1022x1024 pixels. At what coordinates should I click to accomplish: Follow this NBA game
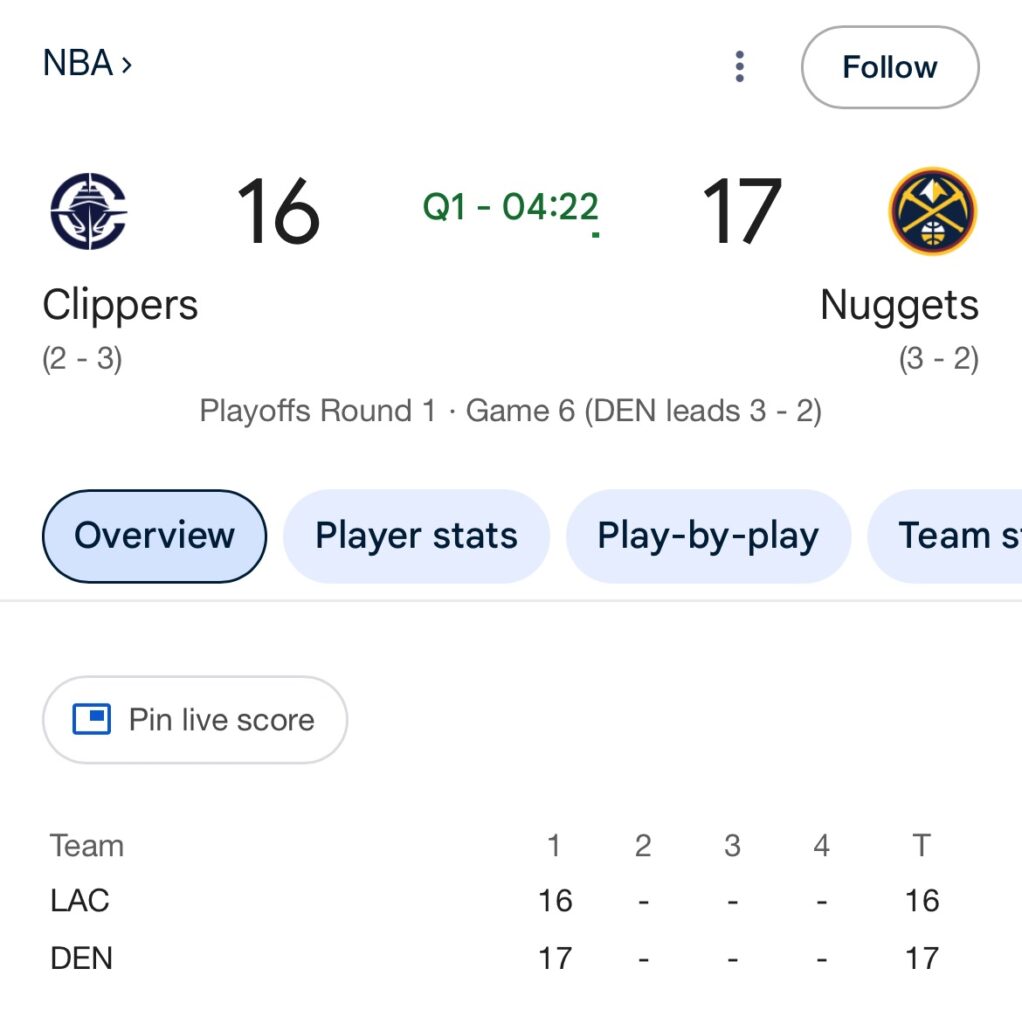coord(889,67)
